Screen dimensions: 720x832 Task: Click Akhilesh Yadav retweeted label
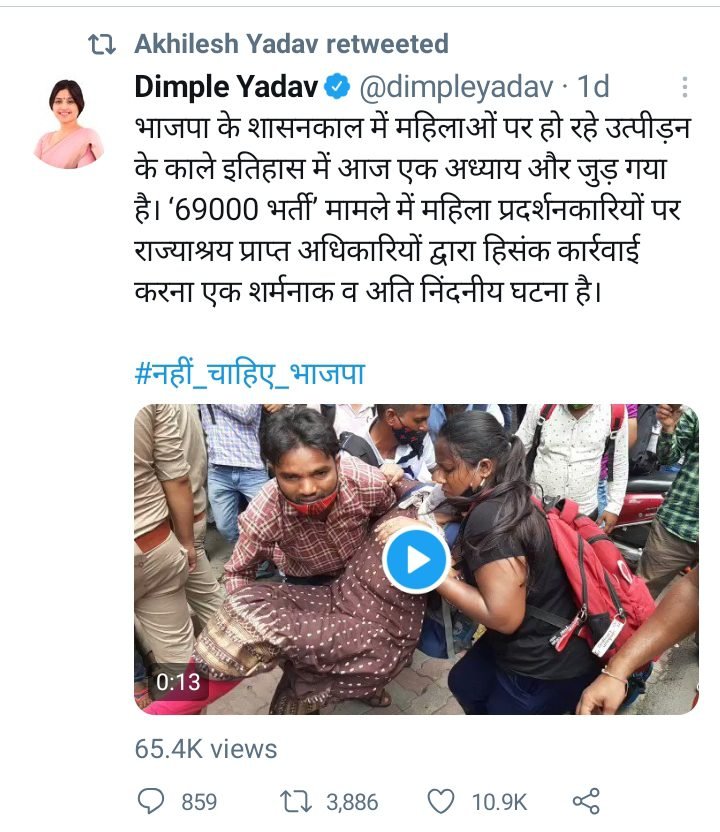coord(291,44)
